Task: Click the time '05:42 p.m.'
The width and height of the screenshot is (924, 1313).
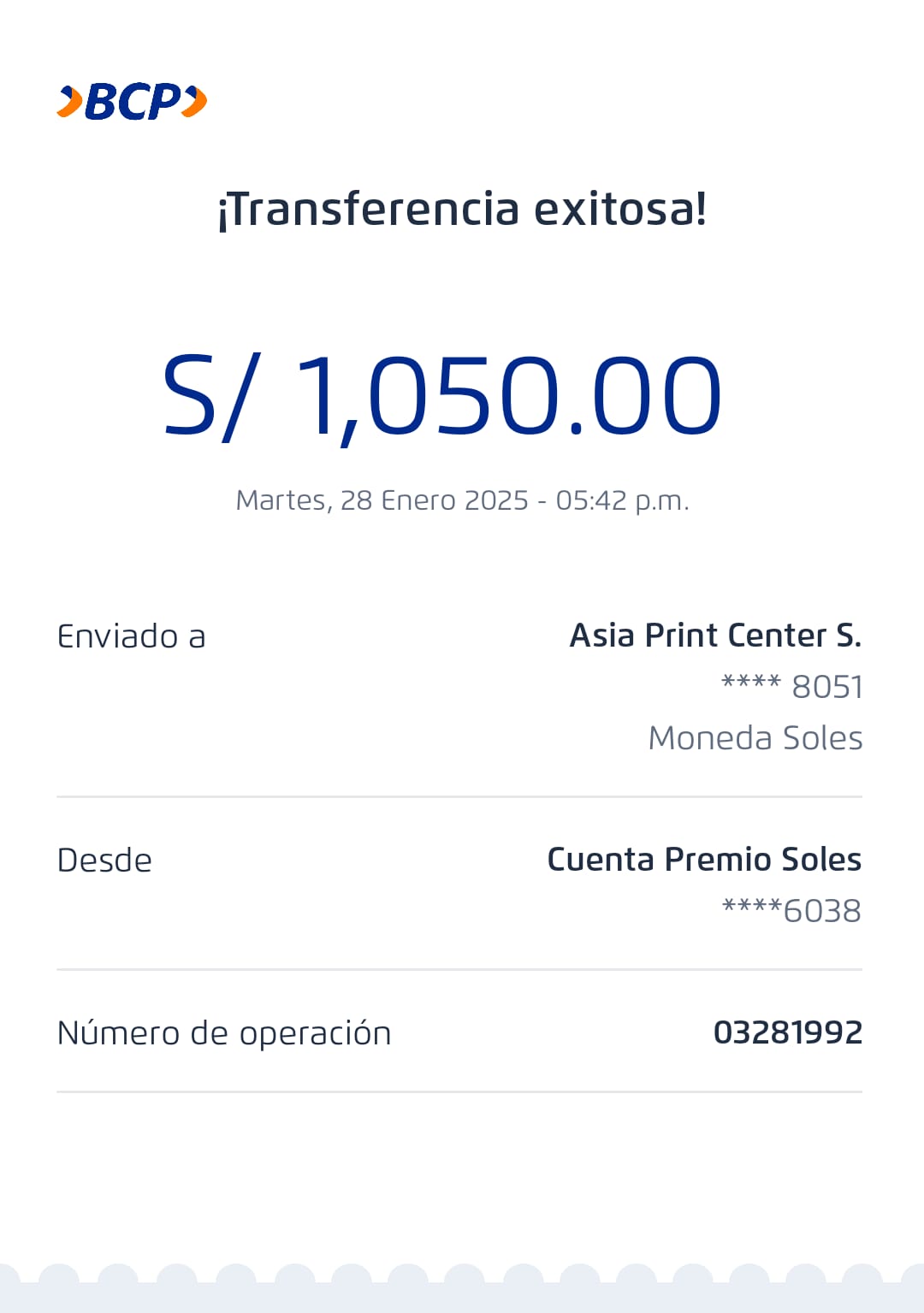Action: [622, 500]
